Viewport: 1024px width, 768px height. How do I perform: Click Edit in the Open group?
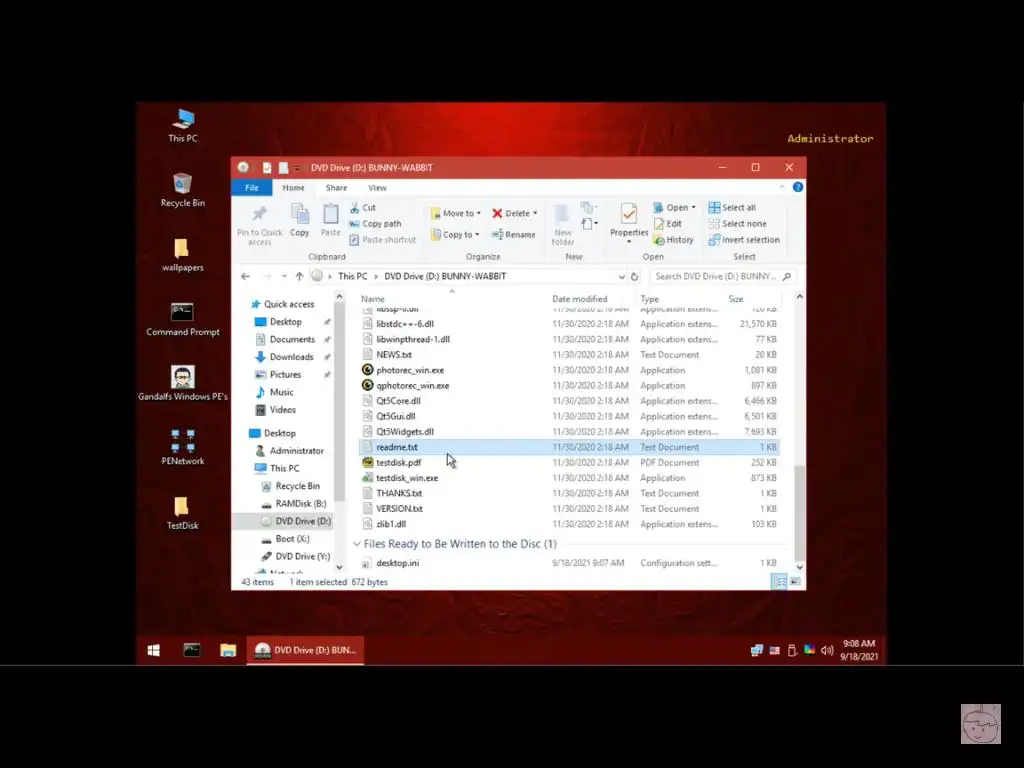(x=668, y=223)
